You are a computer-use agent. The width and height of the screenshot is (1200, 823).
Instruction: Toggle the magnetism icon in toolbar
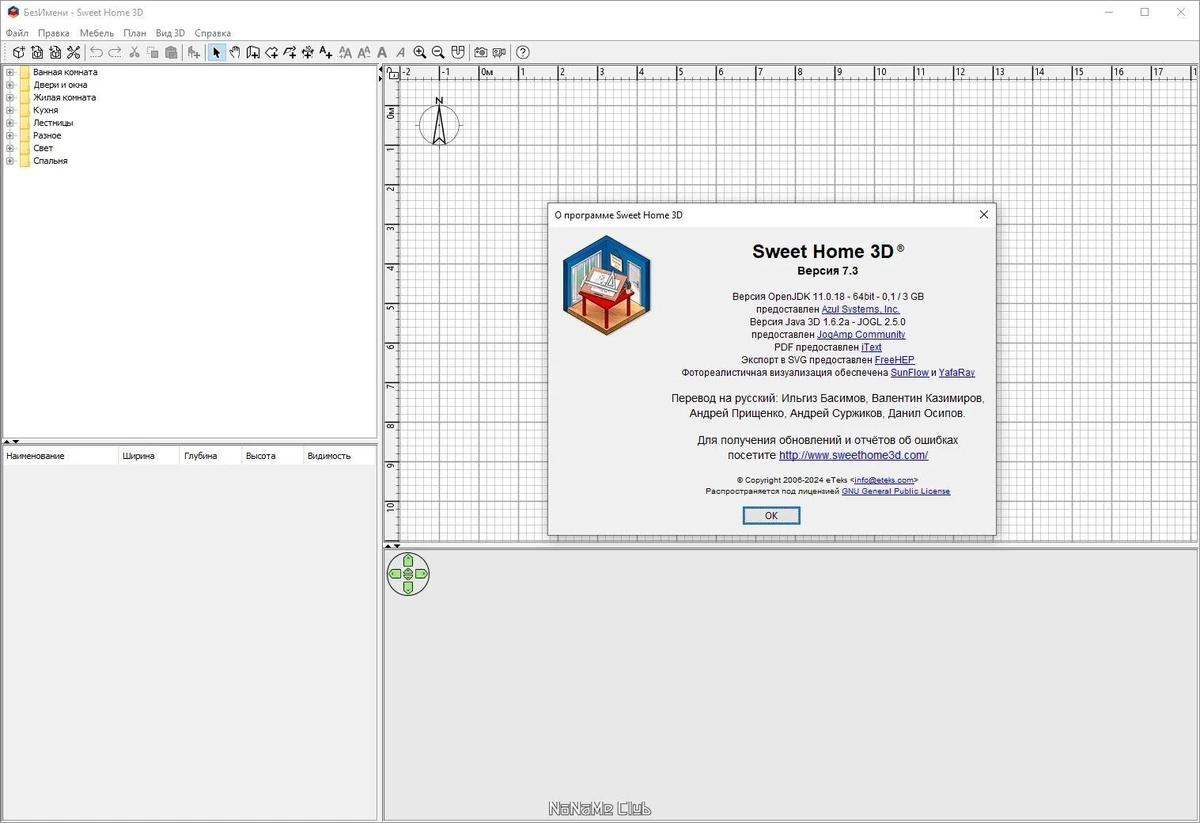(458, 52)
